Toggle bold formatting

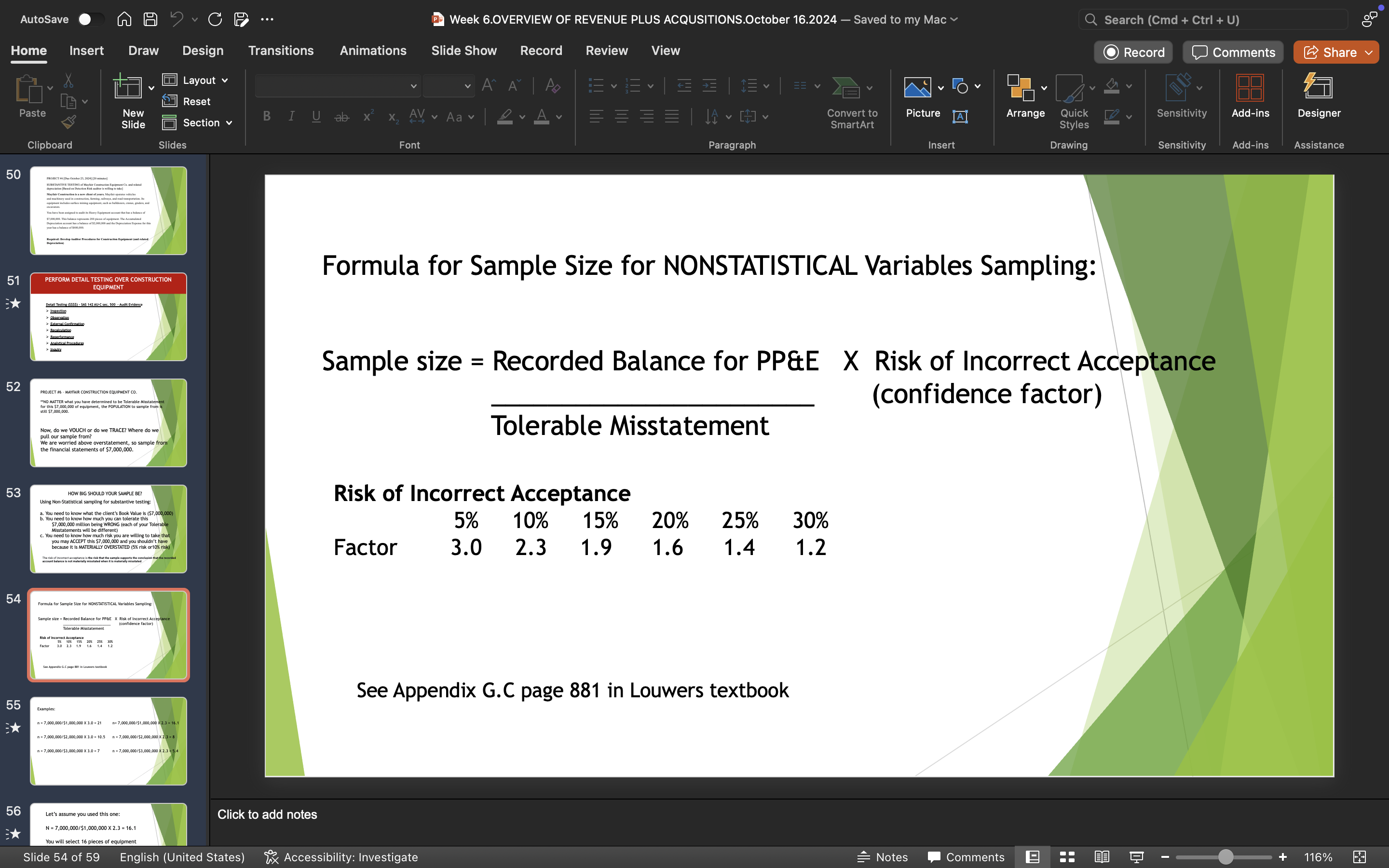266,116
